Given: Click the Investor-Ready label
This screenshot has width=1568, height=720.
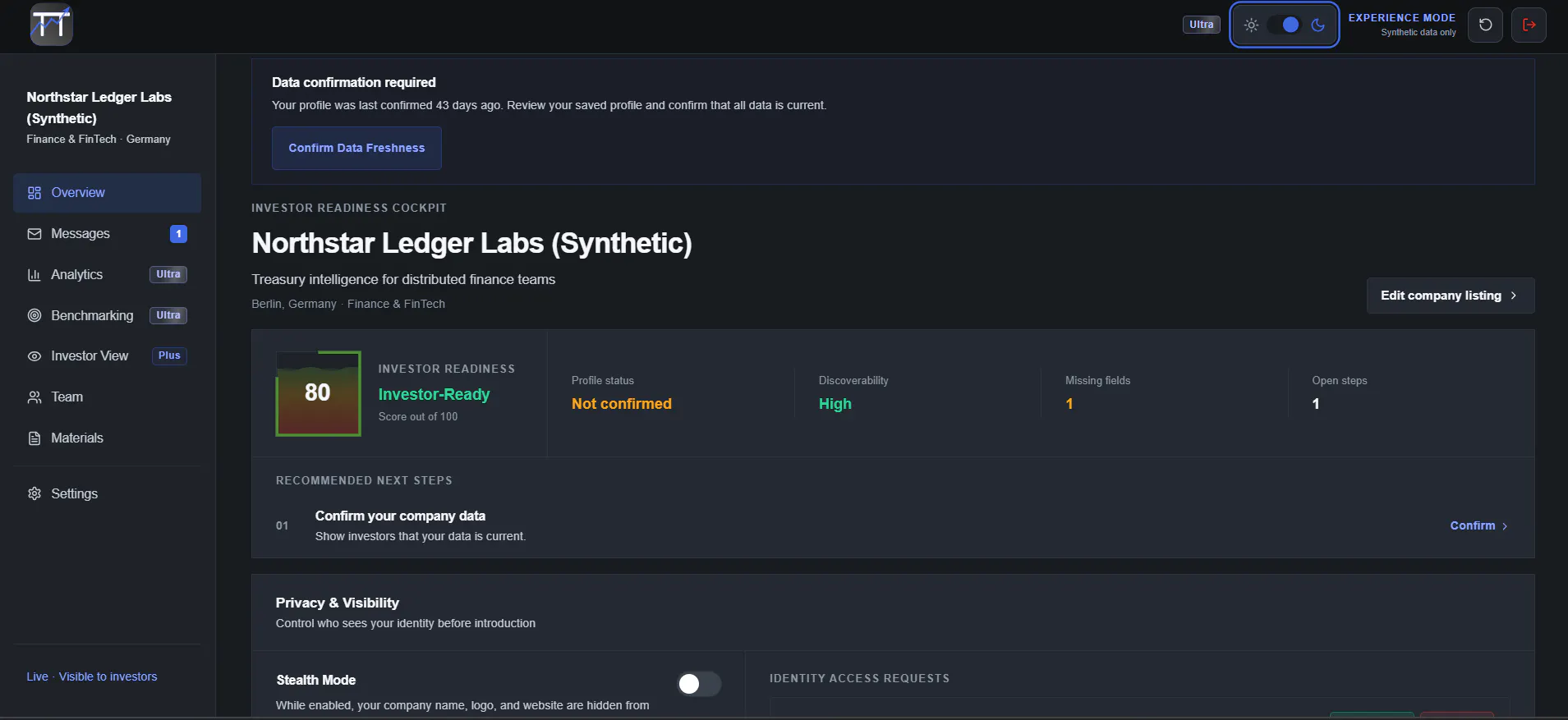Looking at the screenshot, I should point(434,394).
